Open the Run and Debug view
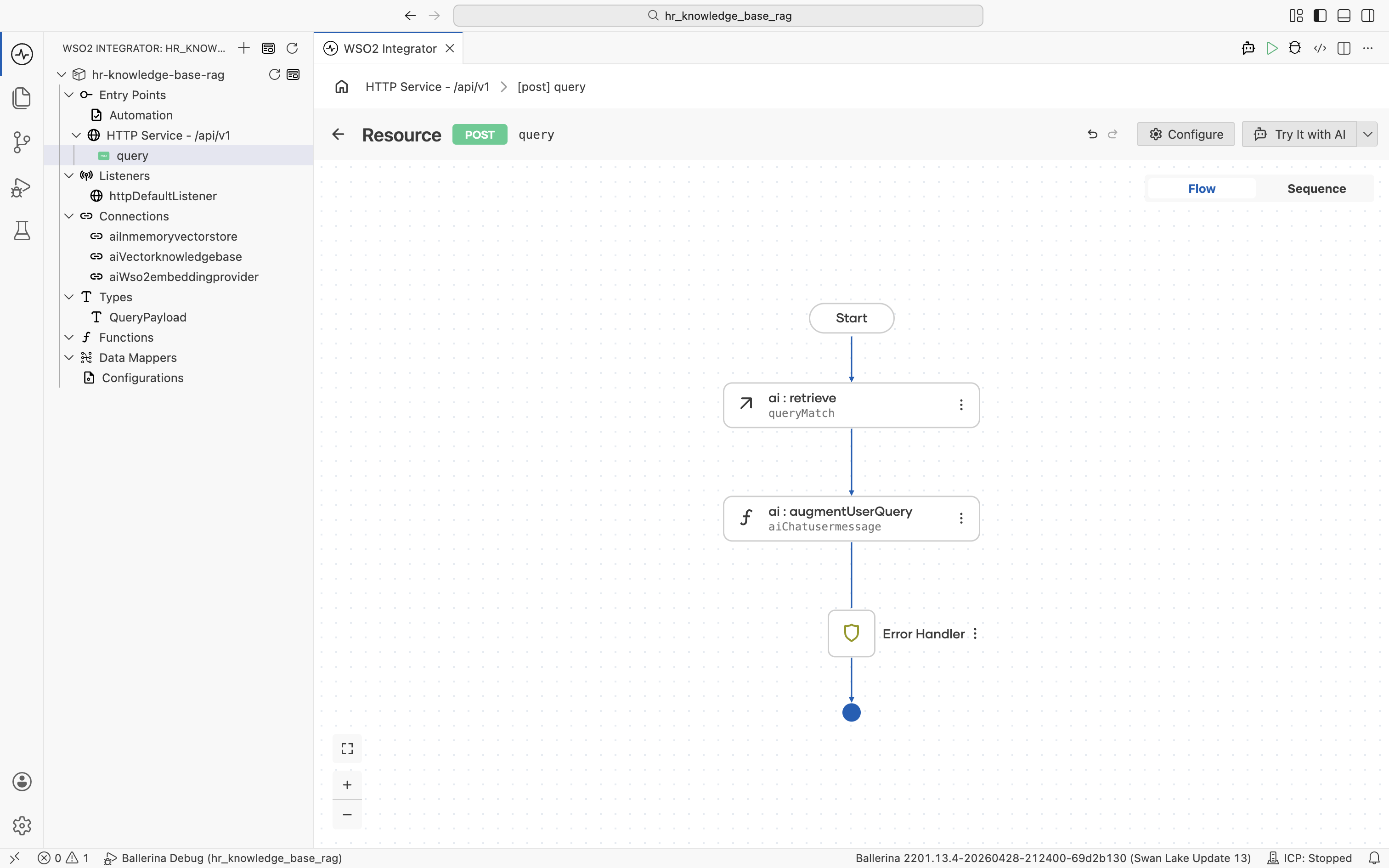The width and height of the screenshot is (1389, 868). pos(22,187)
